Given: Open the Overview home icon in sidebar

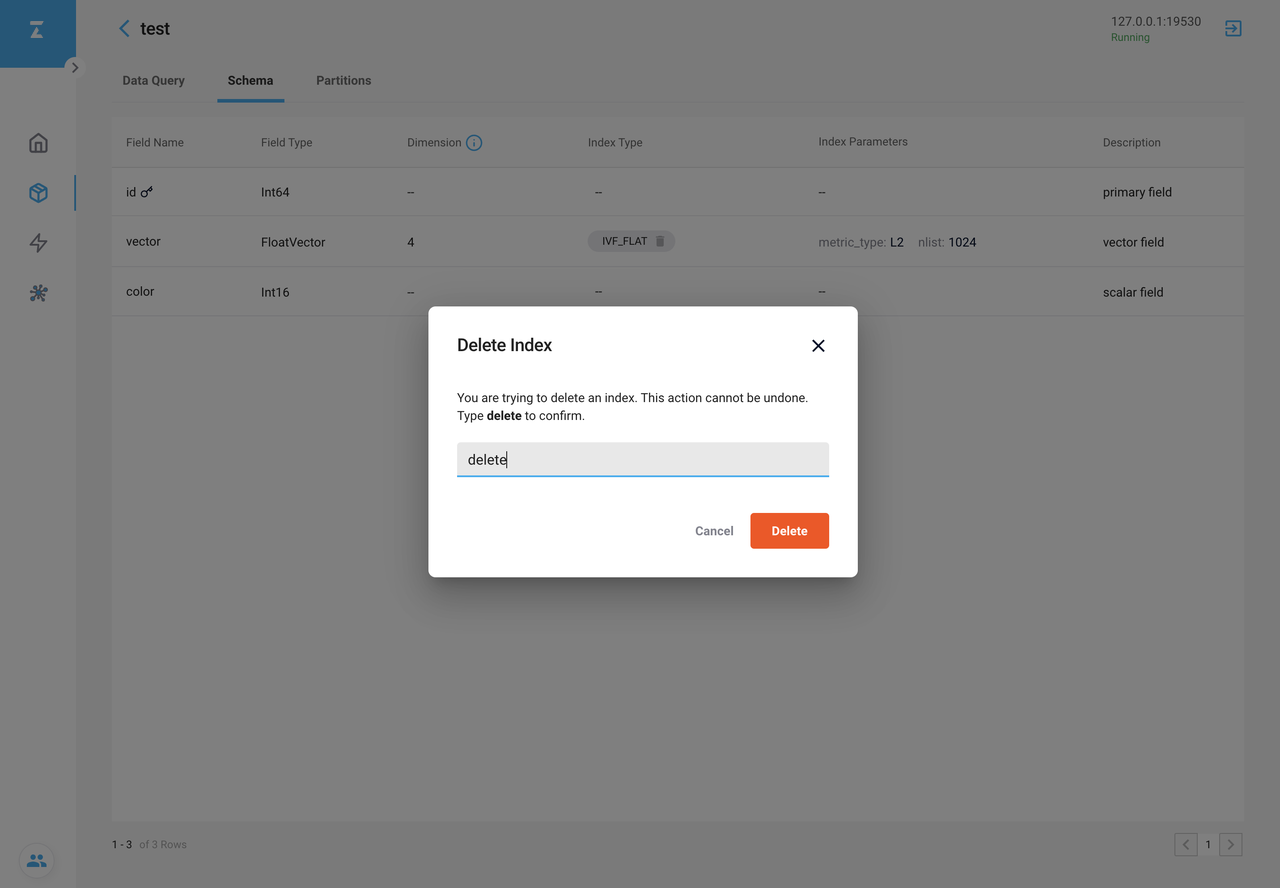Looking at the screenshot, I should click(x=38, y=143).
